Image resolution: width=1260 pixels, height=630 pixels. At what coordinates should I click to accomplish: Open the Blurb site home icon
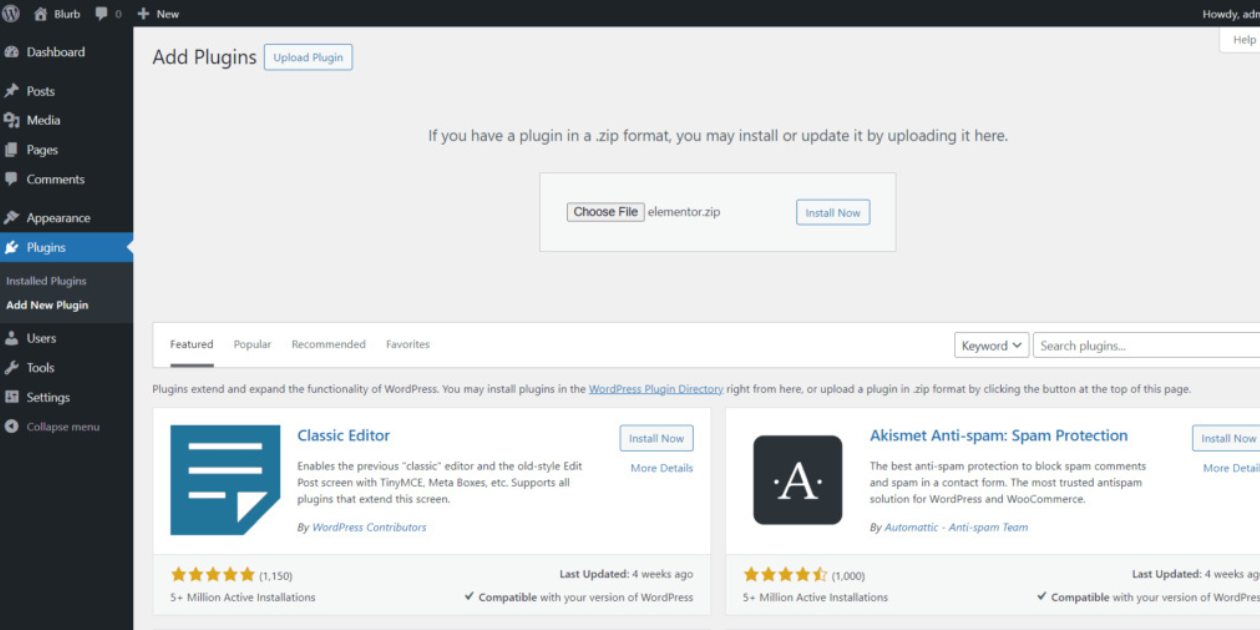pos(41,14)
